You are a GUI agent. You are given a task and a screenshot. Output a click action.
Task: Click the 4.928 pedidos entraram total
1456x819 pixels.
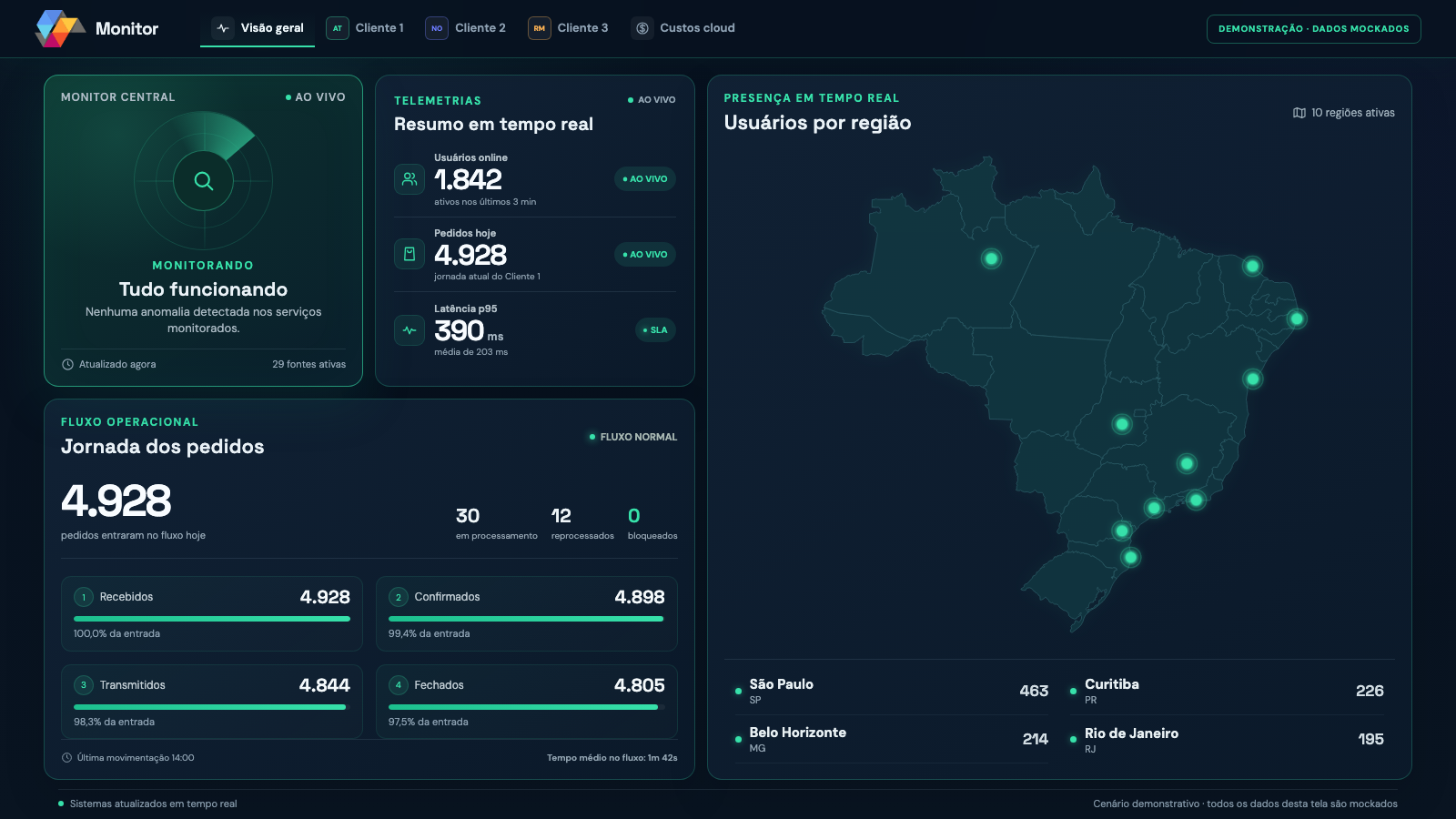[x=116, y=500]
